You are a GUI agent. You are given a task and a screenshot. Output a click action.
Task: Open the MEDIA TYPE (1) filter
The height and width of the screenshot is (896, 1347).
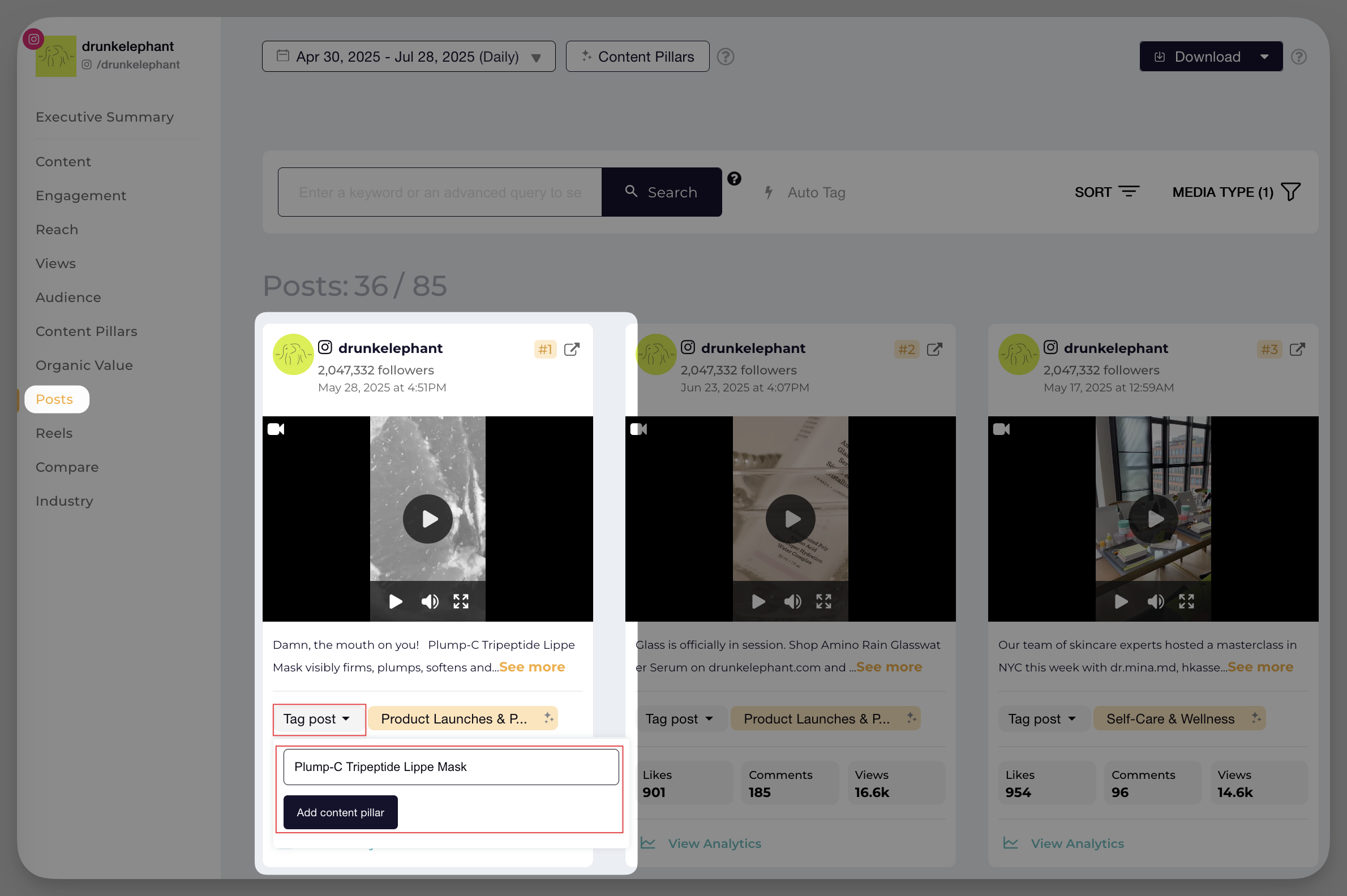[1236, 192]
